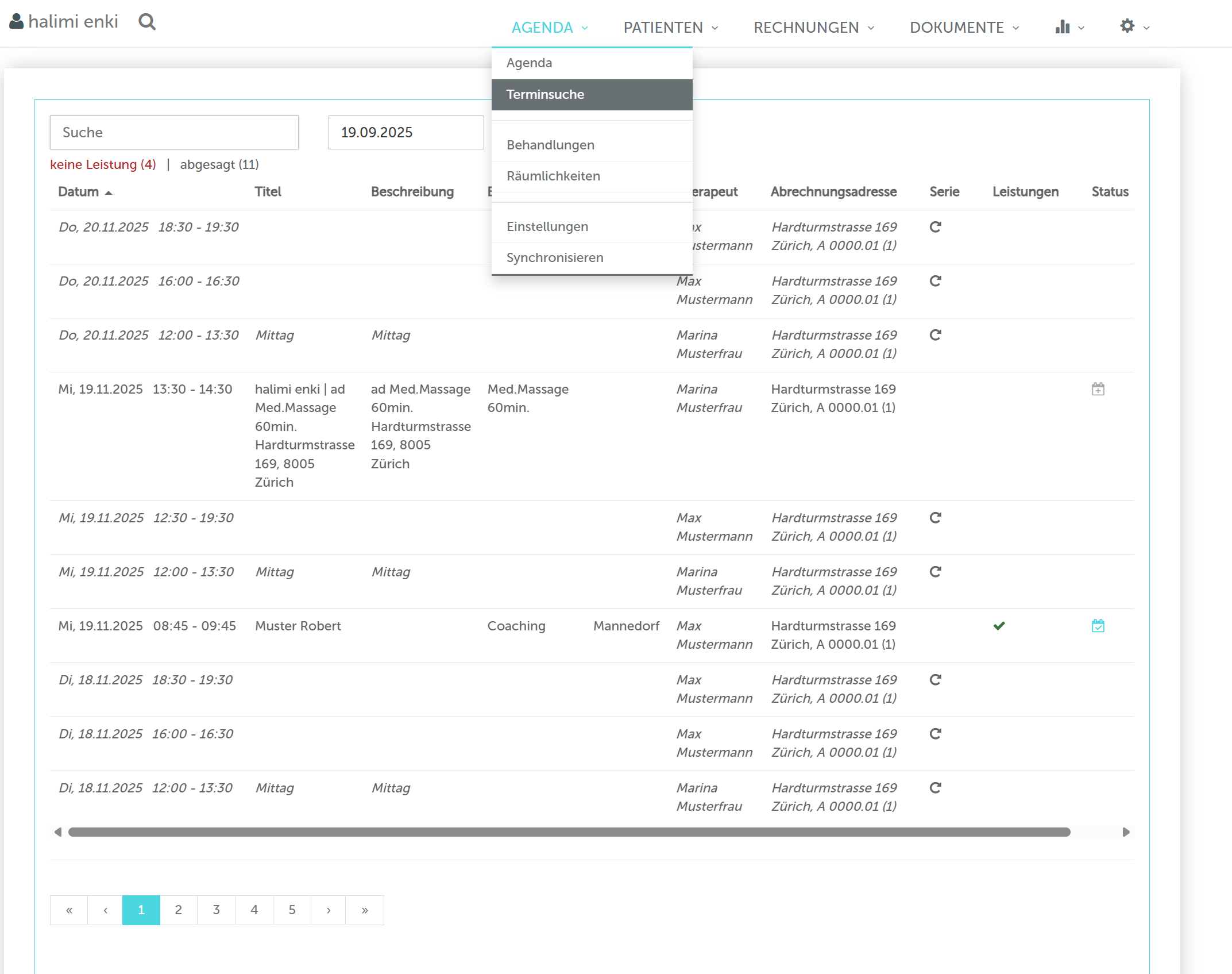
Task: Click green checkmark in Muster Robert row
Action: click(x=999, y=626)
